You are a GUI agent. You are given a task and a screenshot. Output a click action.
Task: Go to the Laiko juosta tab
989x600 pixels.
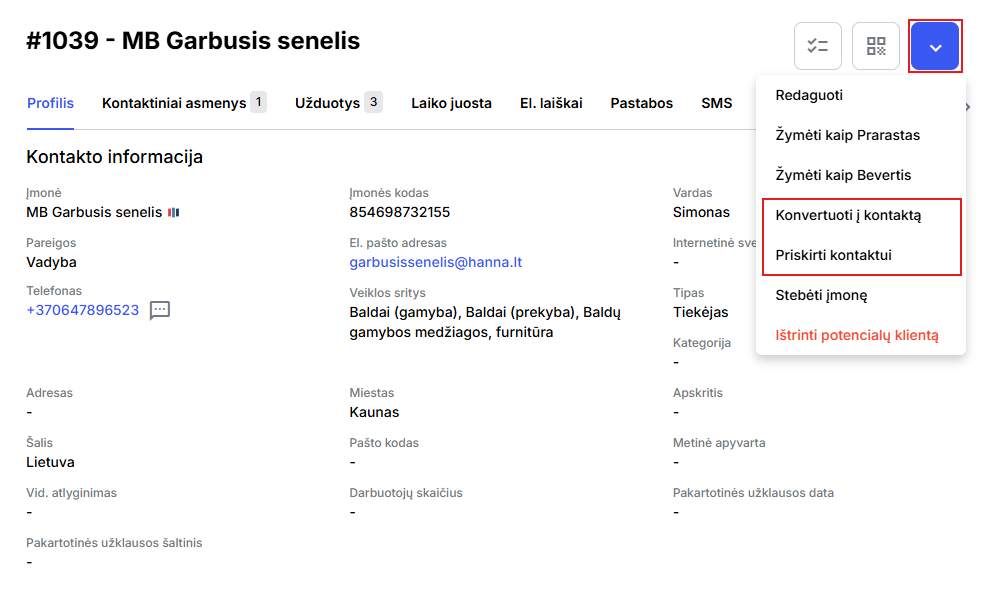point(452,103)
